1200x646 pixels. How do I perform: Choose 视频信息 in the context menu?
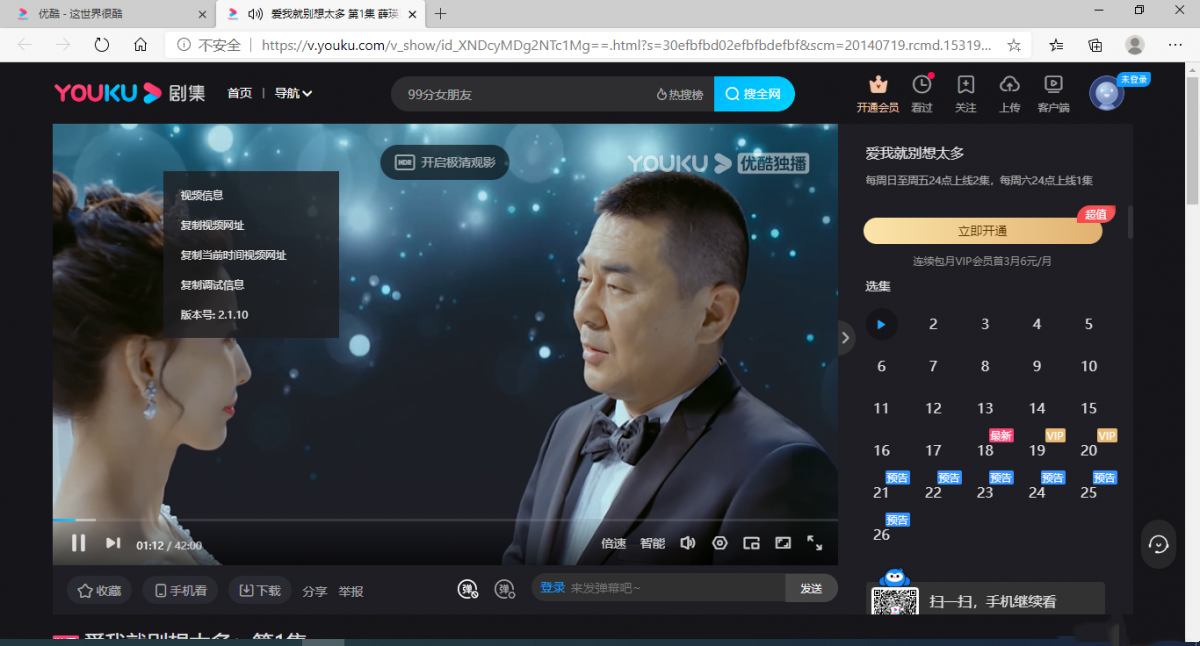coord(202,195)
